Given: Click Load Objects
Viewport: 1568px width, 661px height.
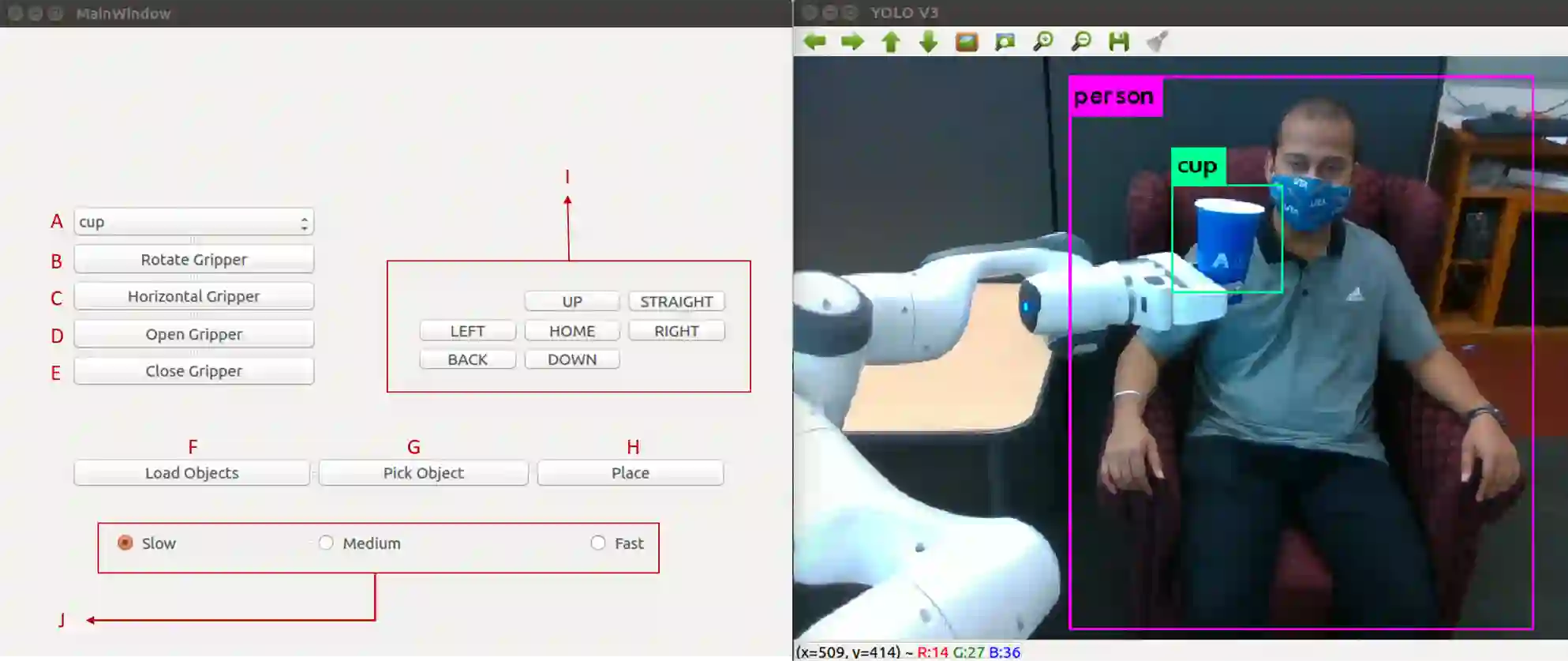Looking at the screenshot, I should (192, 473).
